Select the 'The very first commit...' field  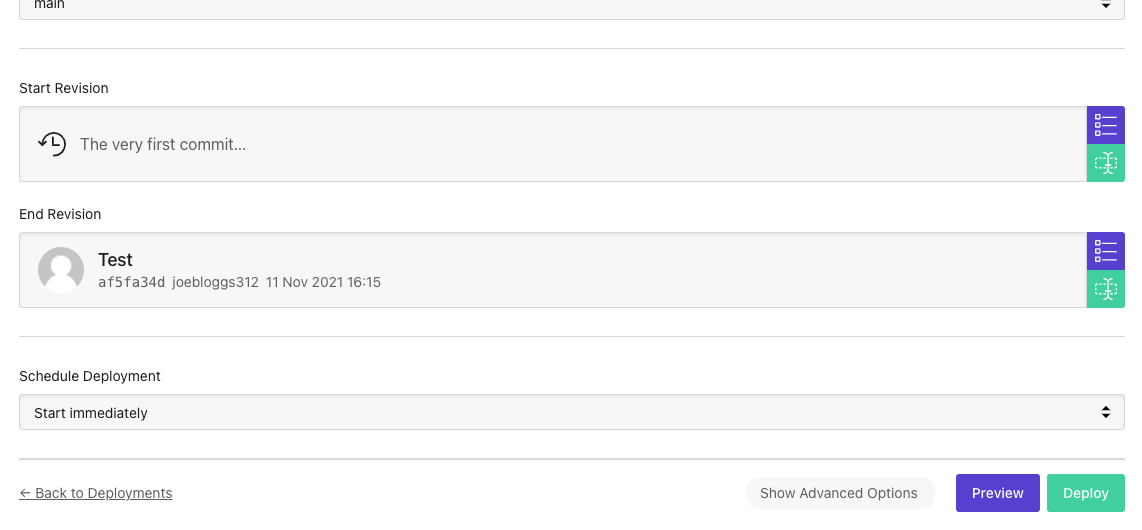163,145
